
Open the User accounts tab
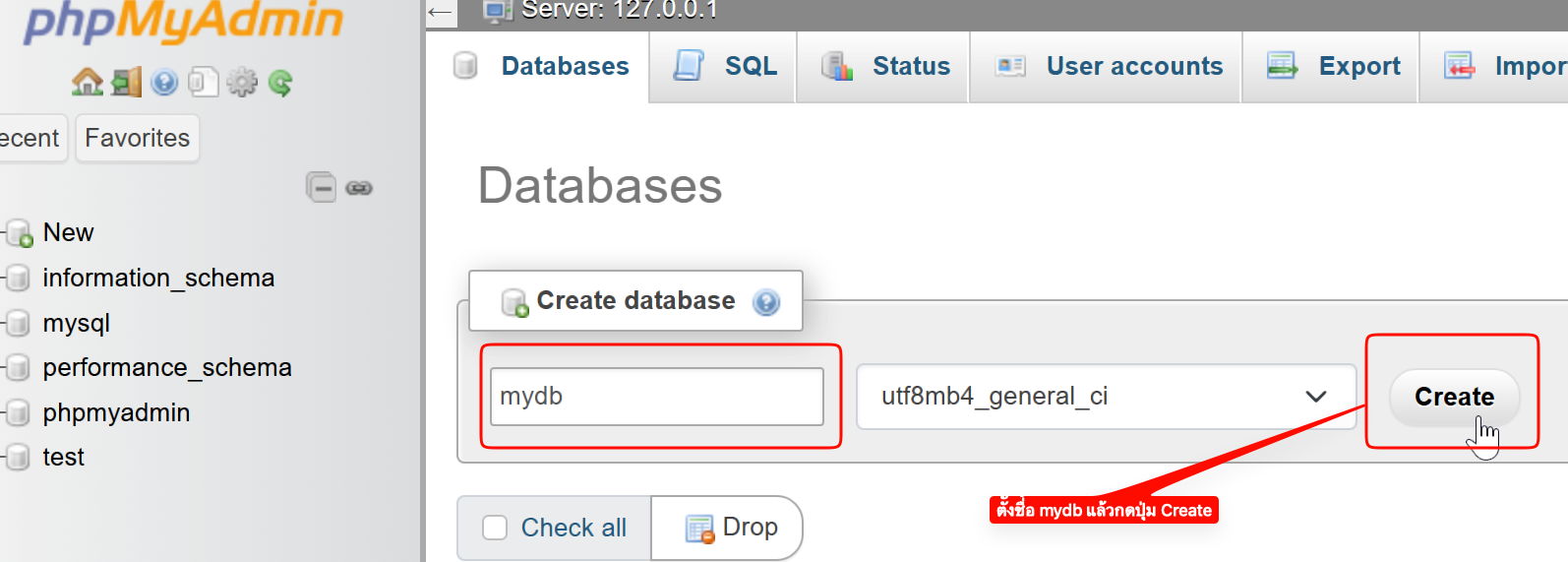point(1108,66)
